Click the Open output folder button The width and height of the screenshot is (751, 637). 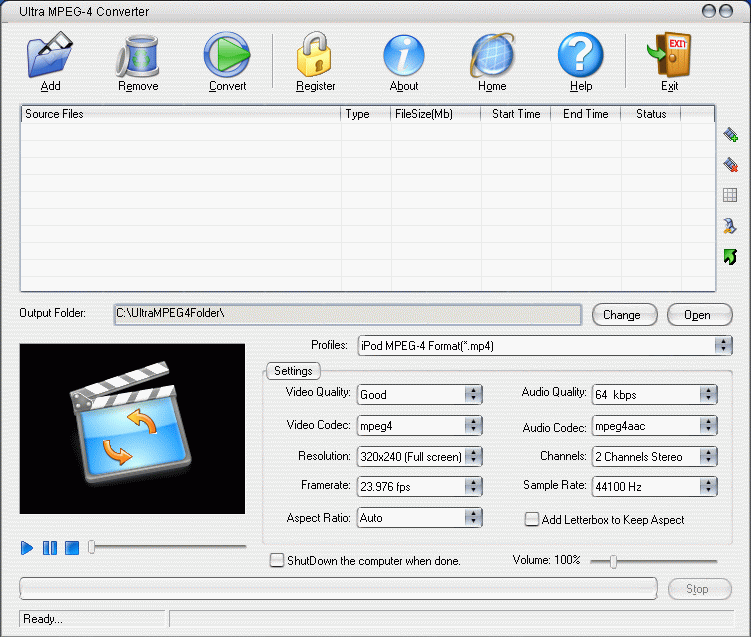point(697,315)
